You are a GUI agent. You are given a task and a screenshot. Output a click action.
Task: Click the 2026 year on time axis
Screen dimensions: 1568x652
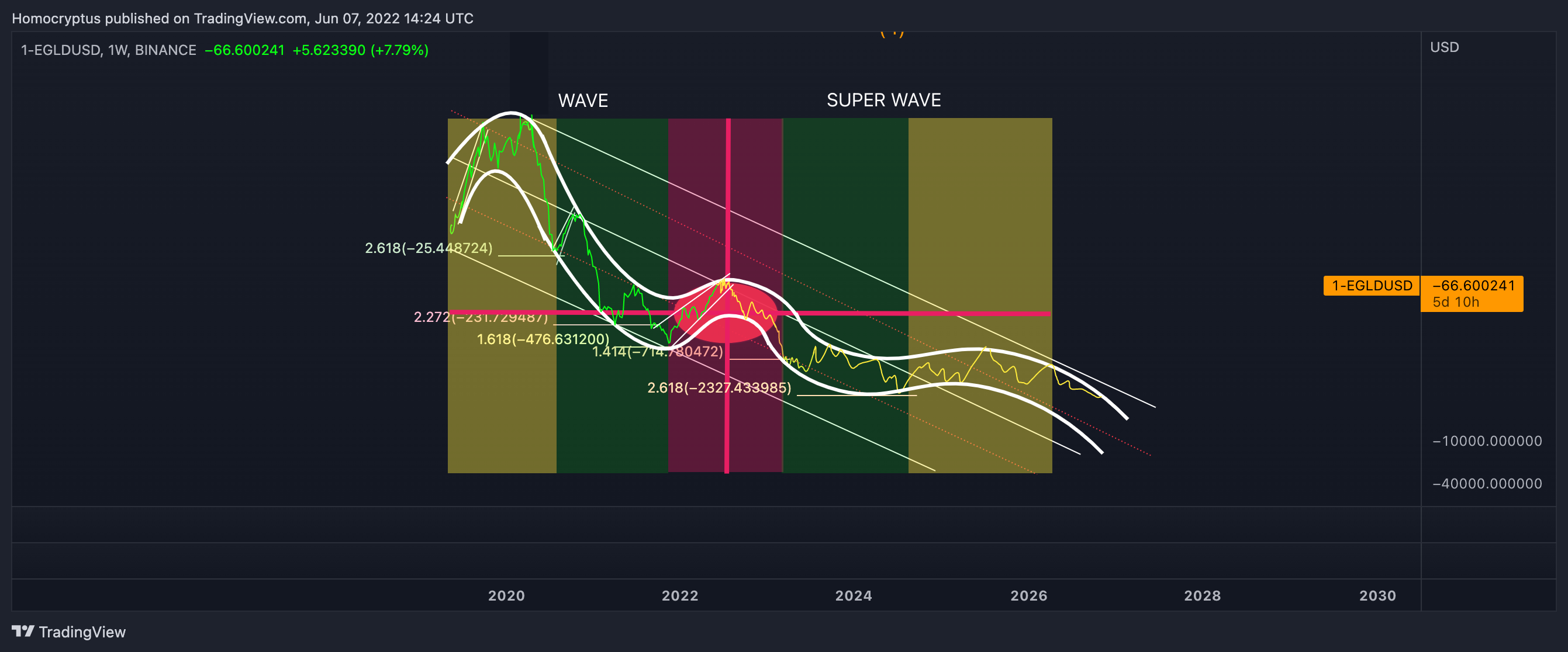coord(1029,595)
